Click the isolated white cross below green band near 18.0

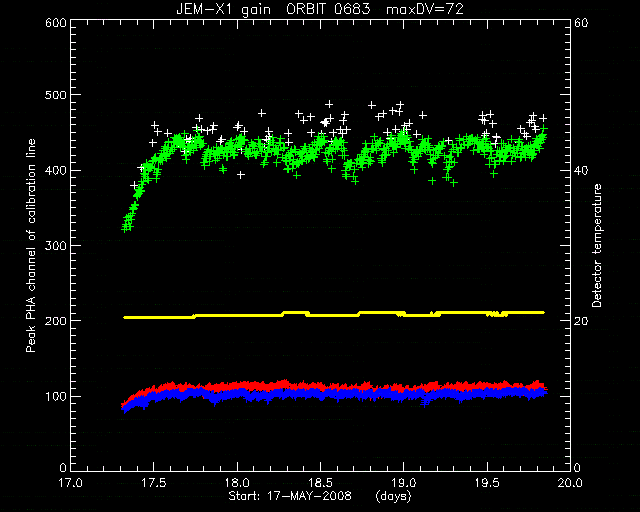(x=241, y=175)
